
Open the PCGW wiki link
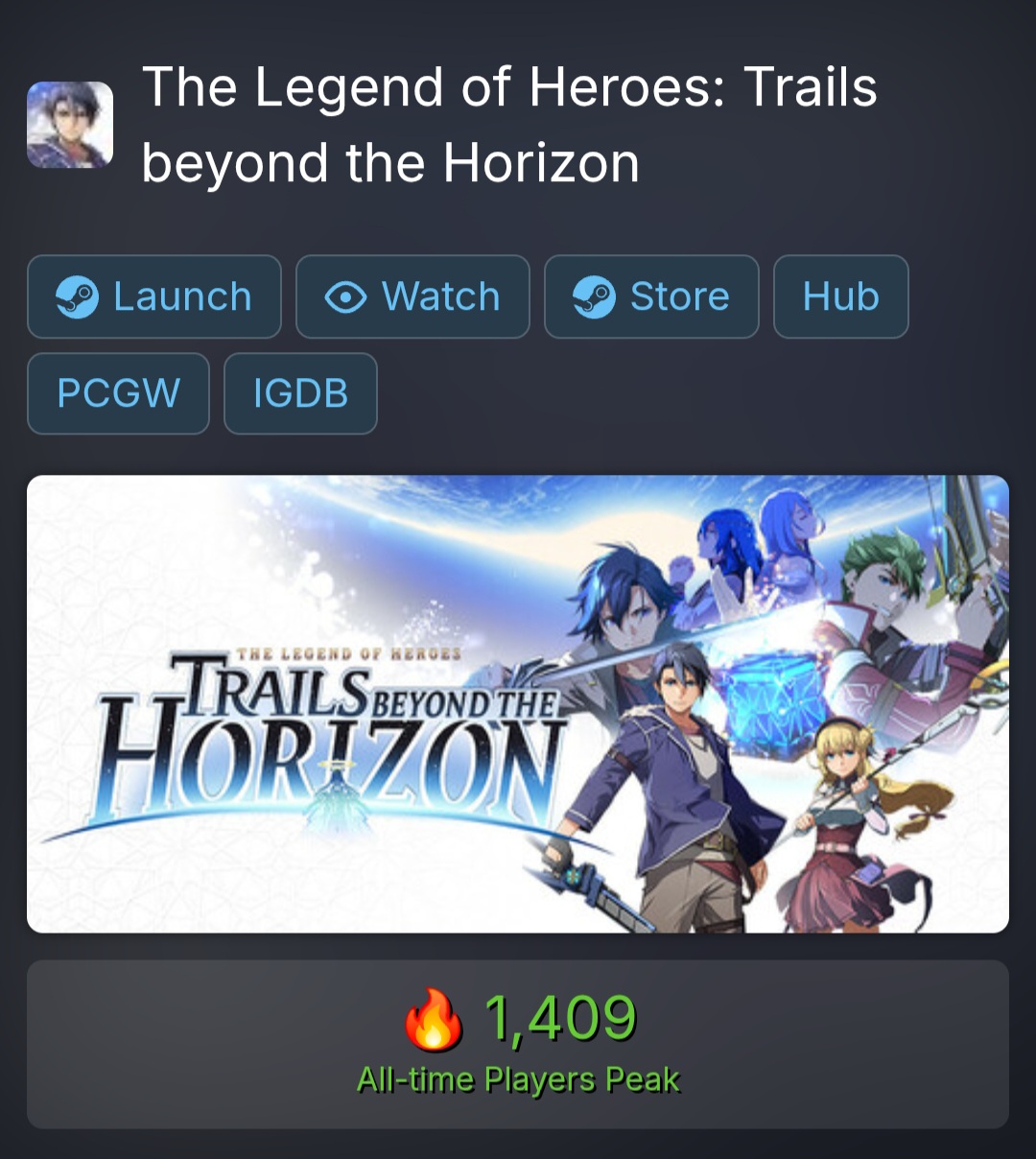tap(118, 393)
